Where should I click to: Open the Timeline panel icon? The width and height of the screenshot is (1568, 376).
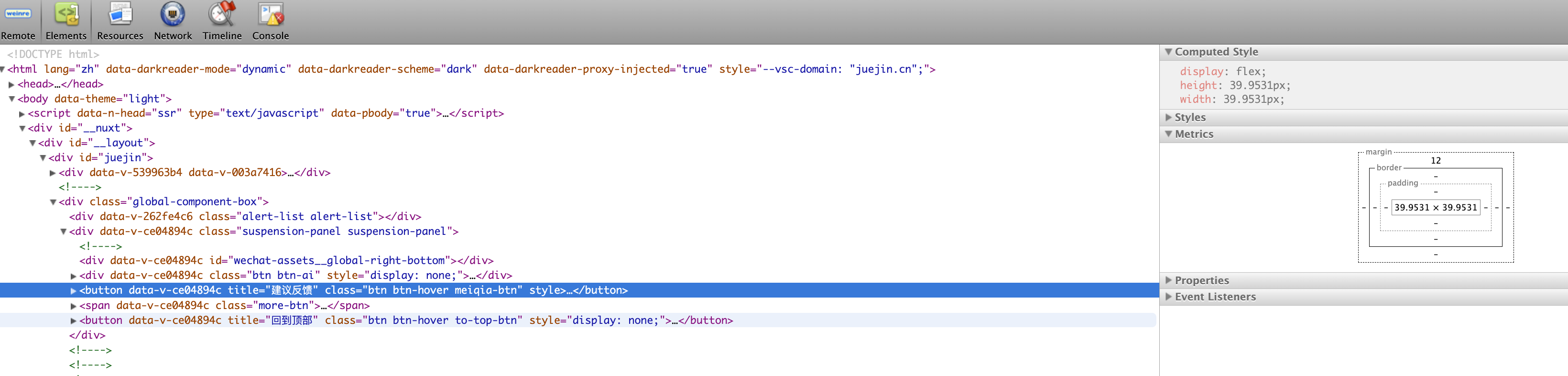(x=222, y=13)
